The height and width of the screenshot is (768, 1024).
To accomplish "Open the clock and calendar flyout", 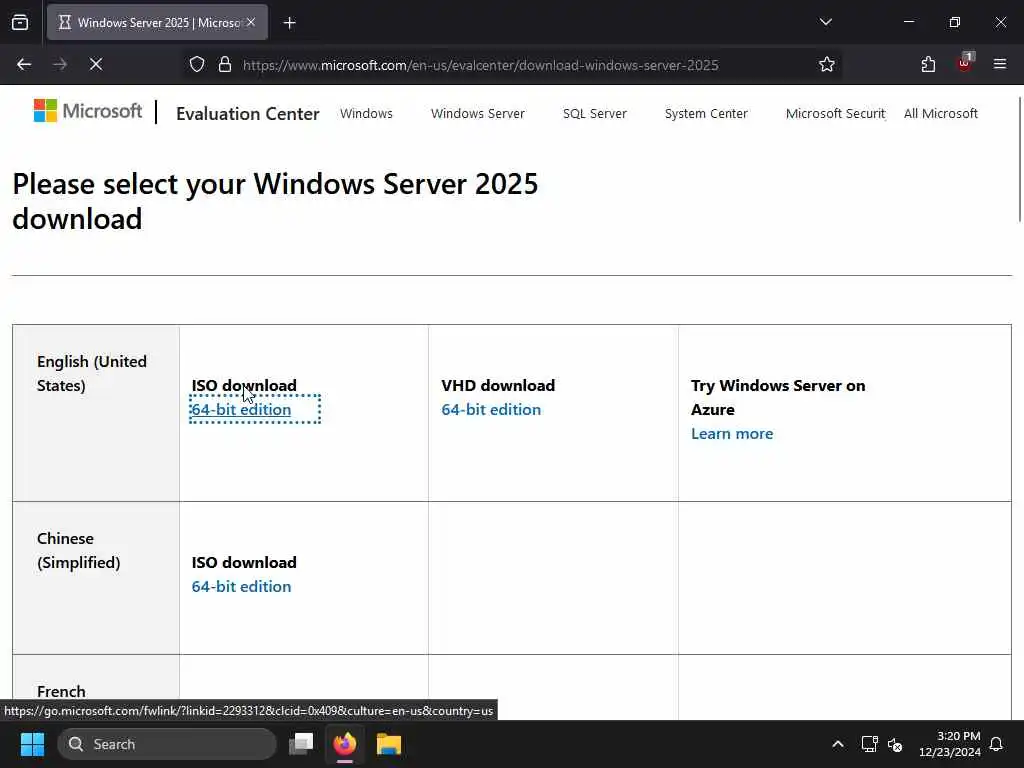I will coord(950,744).
